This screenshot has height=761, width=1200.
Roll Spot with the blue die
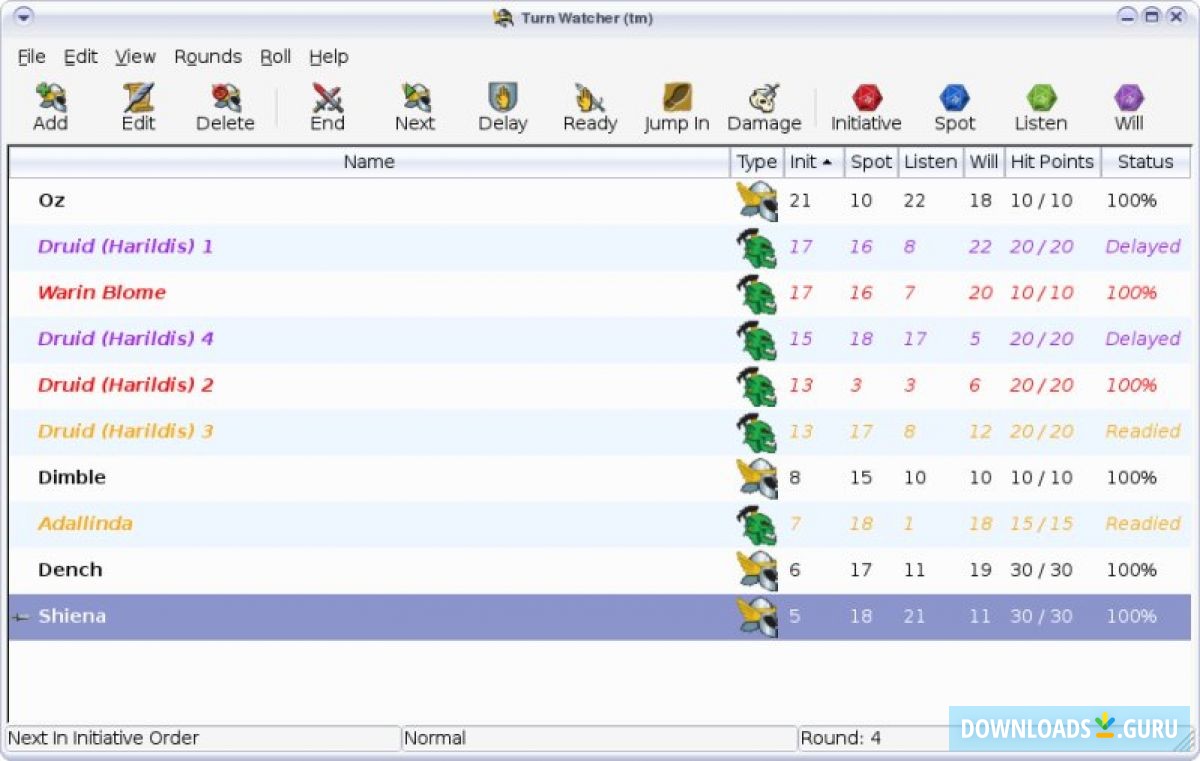(x=954, y=97)
